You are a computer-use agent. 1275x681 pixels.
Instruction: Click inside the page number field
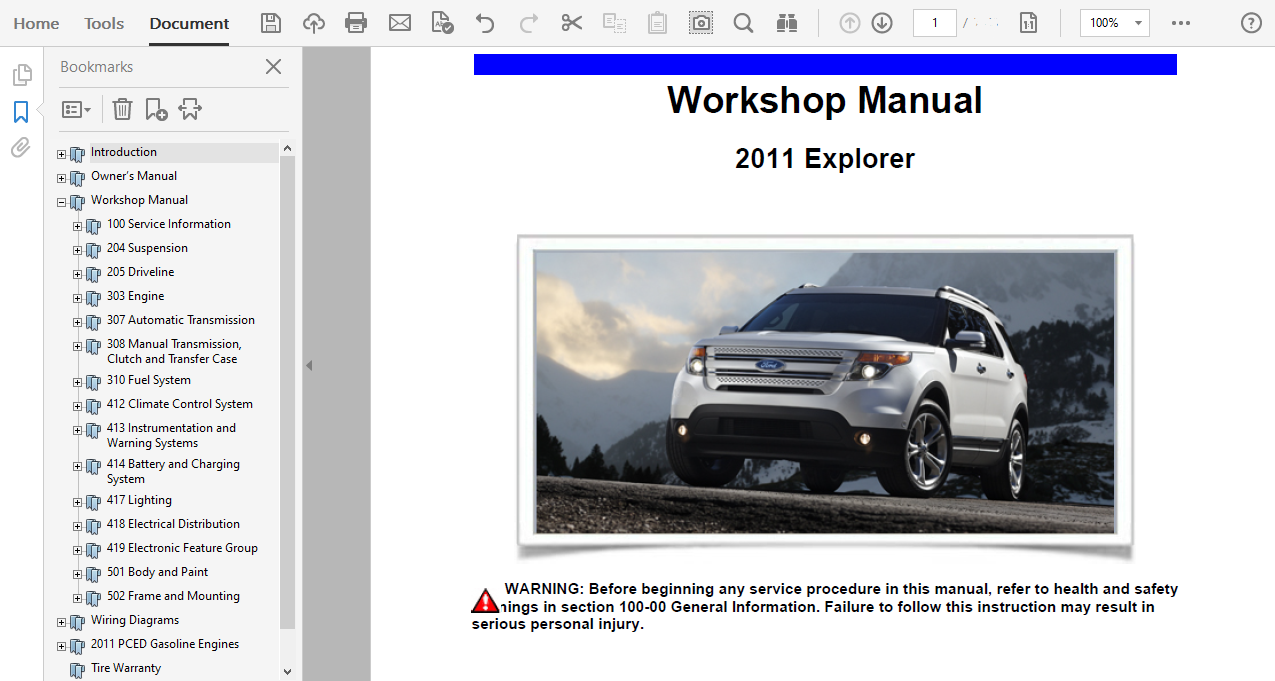934,22
